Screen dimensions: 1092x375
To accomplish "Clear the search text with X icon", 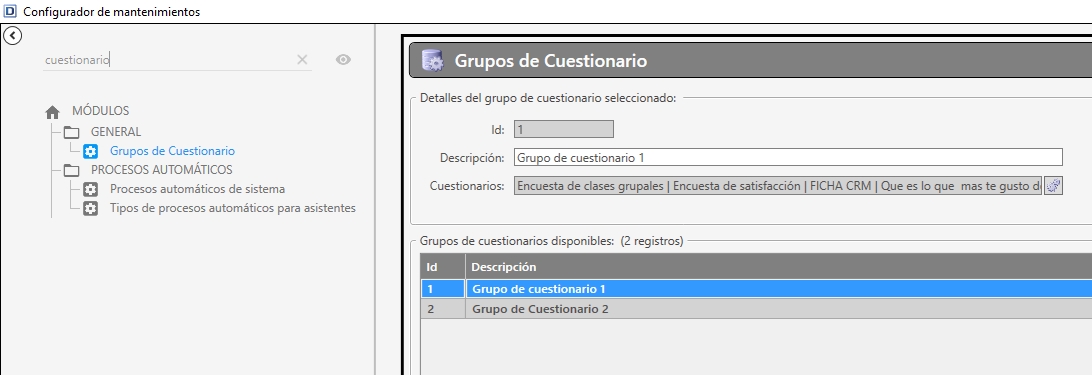I will (x=302, y=60).
